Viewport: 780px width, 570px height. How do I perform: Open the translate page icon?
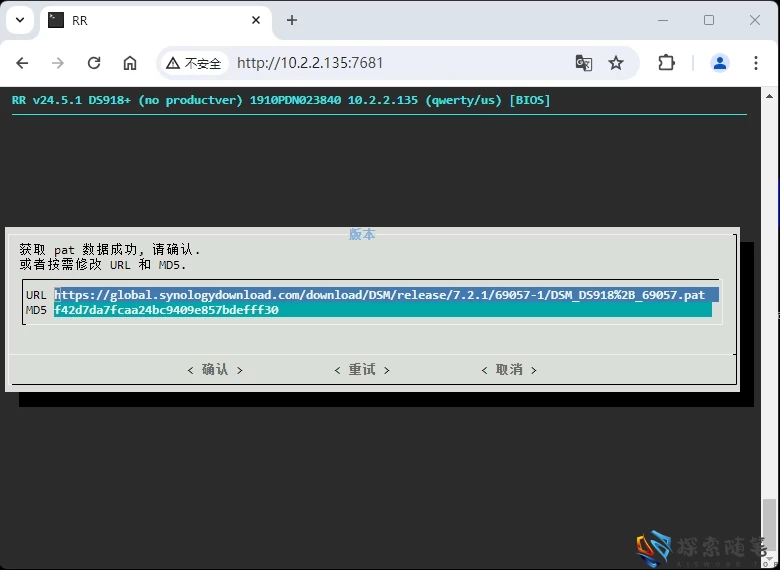584,63
